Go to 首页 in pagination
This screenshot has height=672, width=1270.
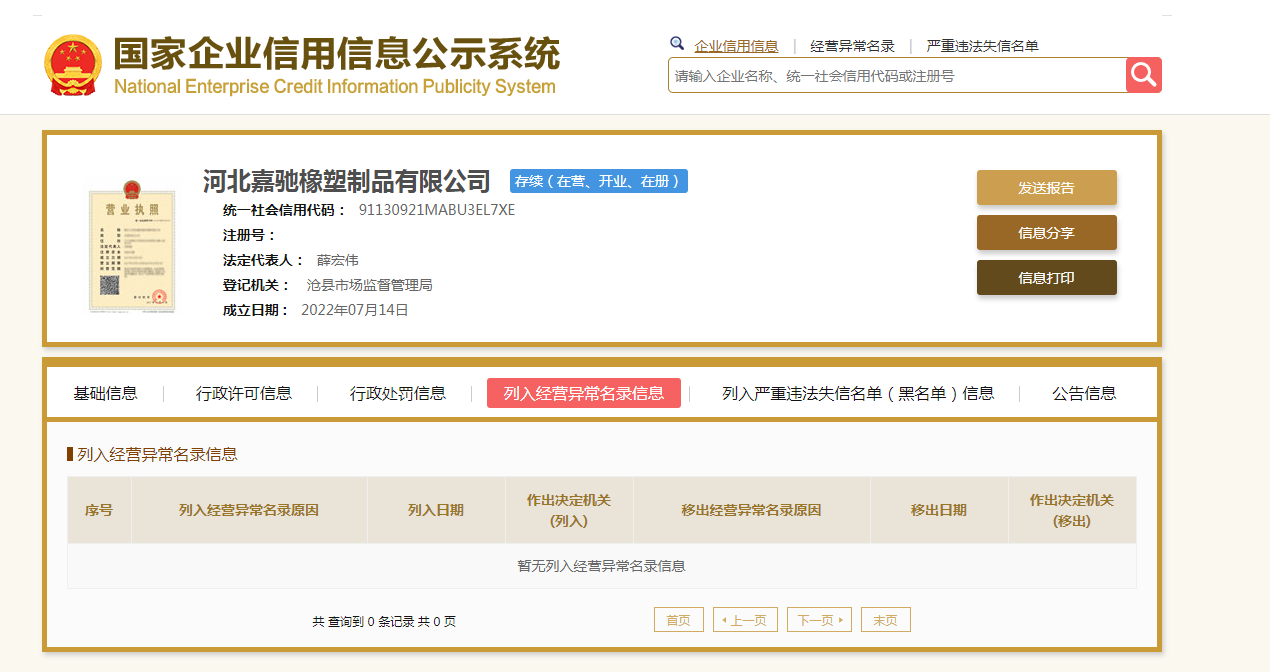click(679, 620)
